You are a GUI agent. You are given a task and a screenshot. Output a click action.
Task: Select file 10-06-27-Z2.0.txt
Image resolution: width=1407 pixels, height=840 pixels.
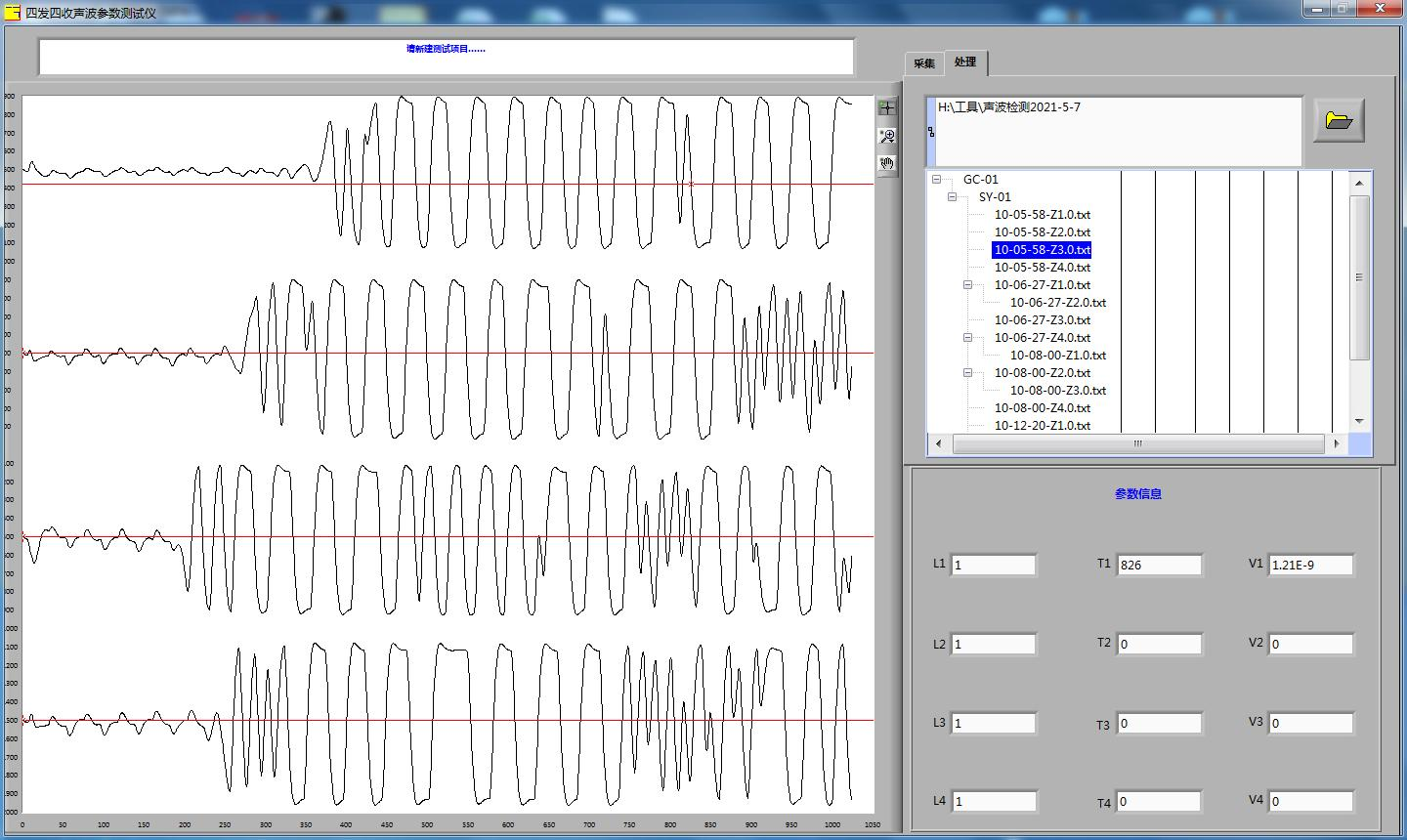1058,303
